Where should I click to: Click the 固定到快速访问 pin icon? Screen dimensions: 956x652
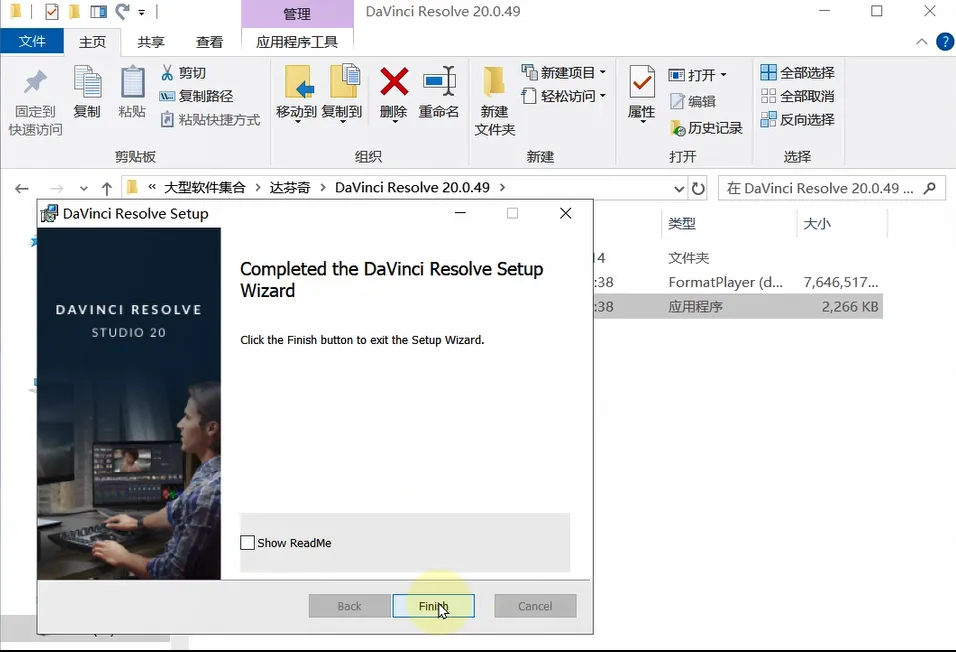(35, 82)
